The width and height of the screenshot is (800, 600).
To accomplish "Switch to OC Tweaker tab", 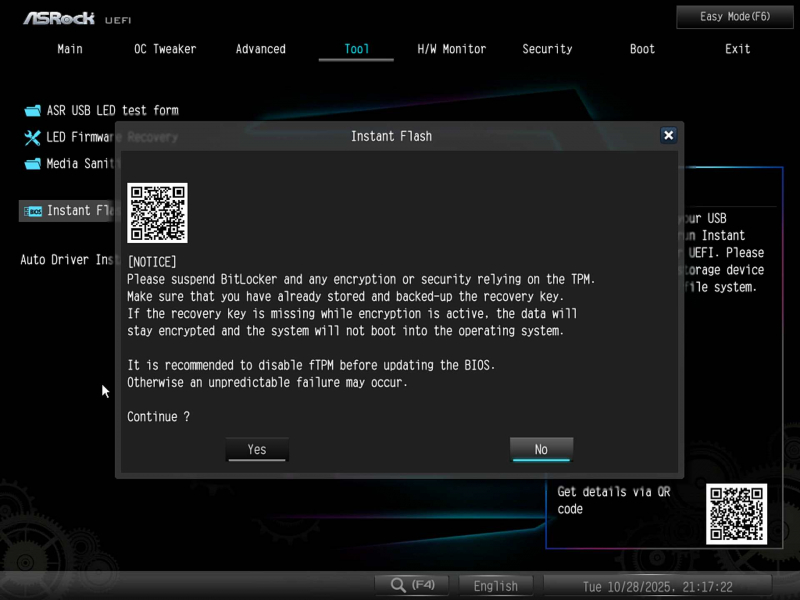I will [165, 49].
